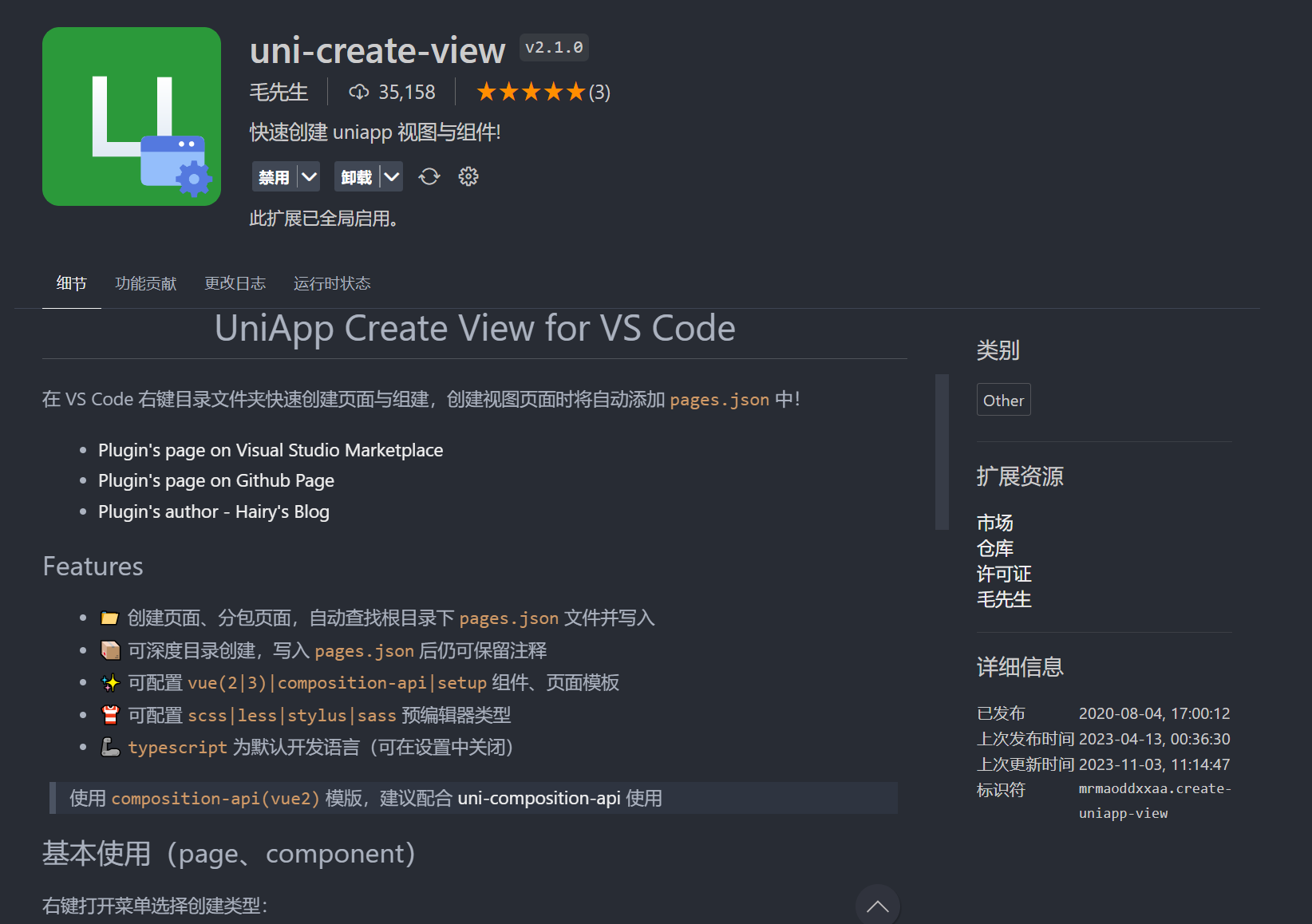The width and height of the screenshot is (1312, 924).
Task: Expand the 卸载 dropdown arrow
Action: click(x=392, y=176)
